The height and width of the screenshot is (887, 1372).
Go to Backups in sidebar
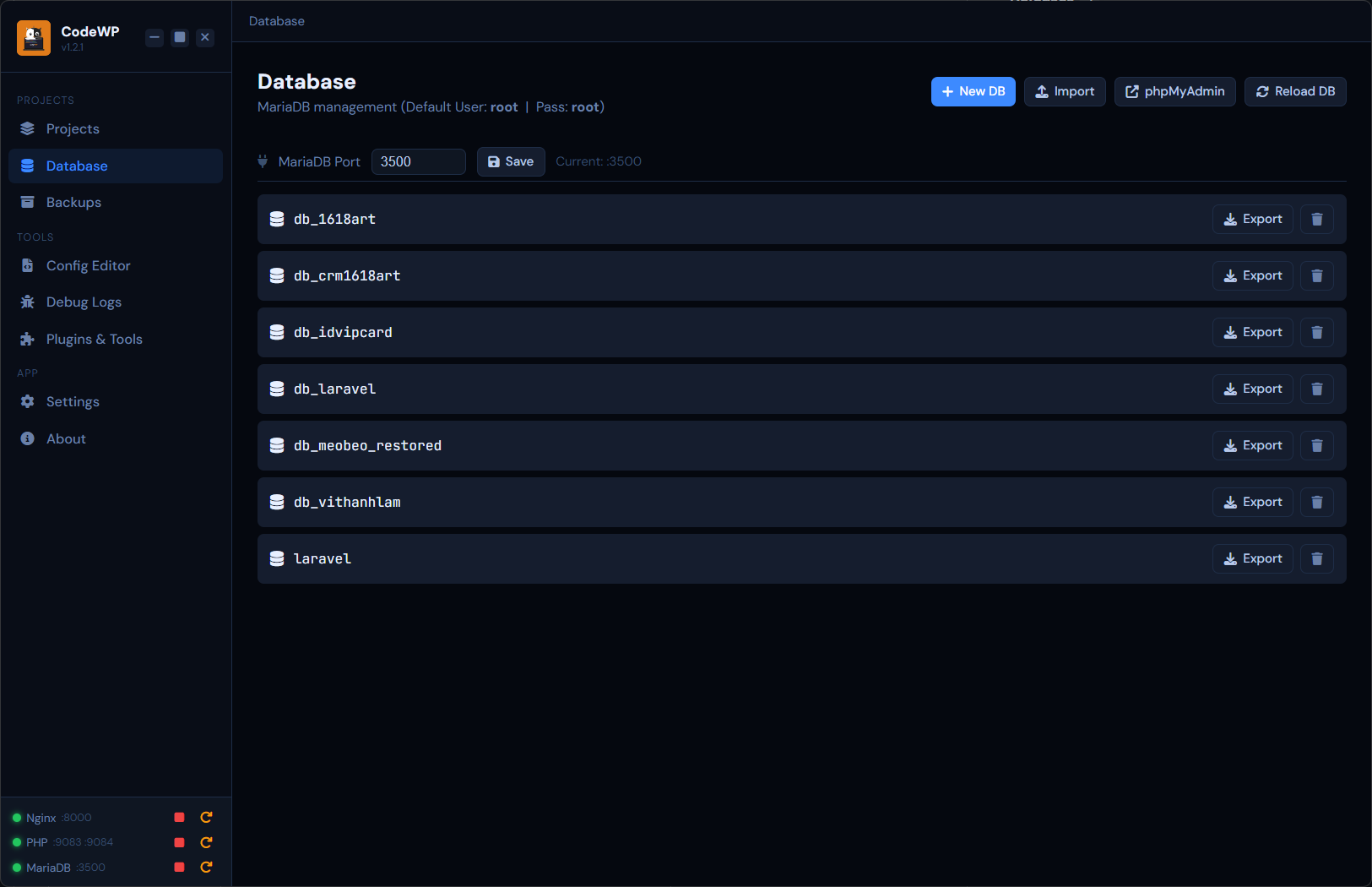coord(73,203)
